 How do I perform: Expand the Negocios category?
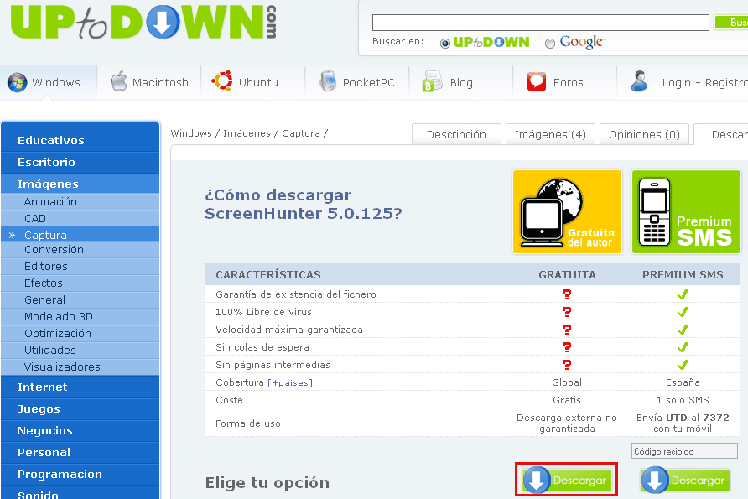80,431
